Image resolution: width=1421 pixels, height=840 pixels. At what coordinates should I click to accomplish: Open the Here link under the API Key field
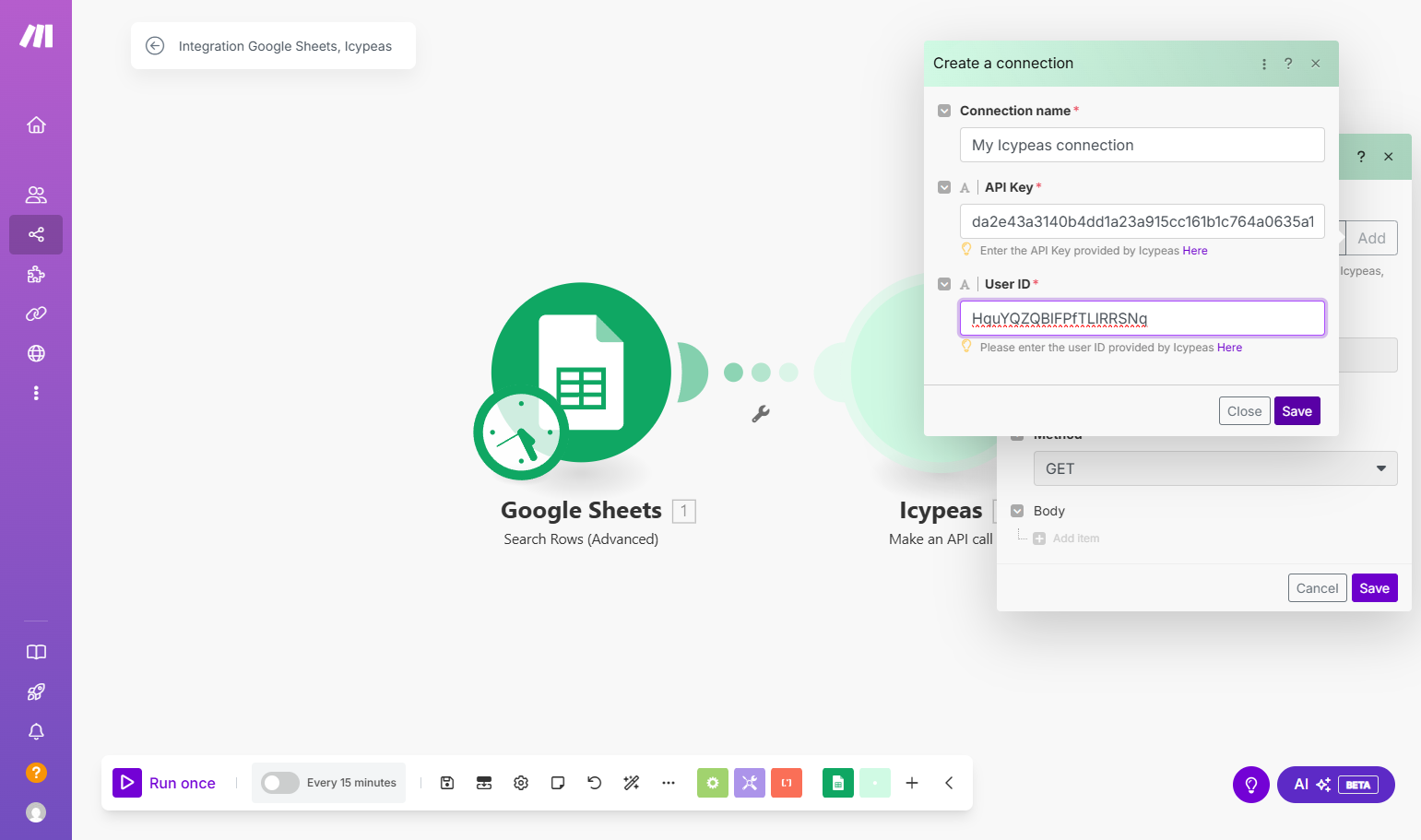[x=1195, y=251]
